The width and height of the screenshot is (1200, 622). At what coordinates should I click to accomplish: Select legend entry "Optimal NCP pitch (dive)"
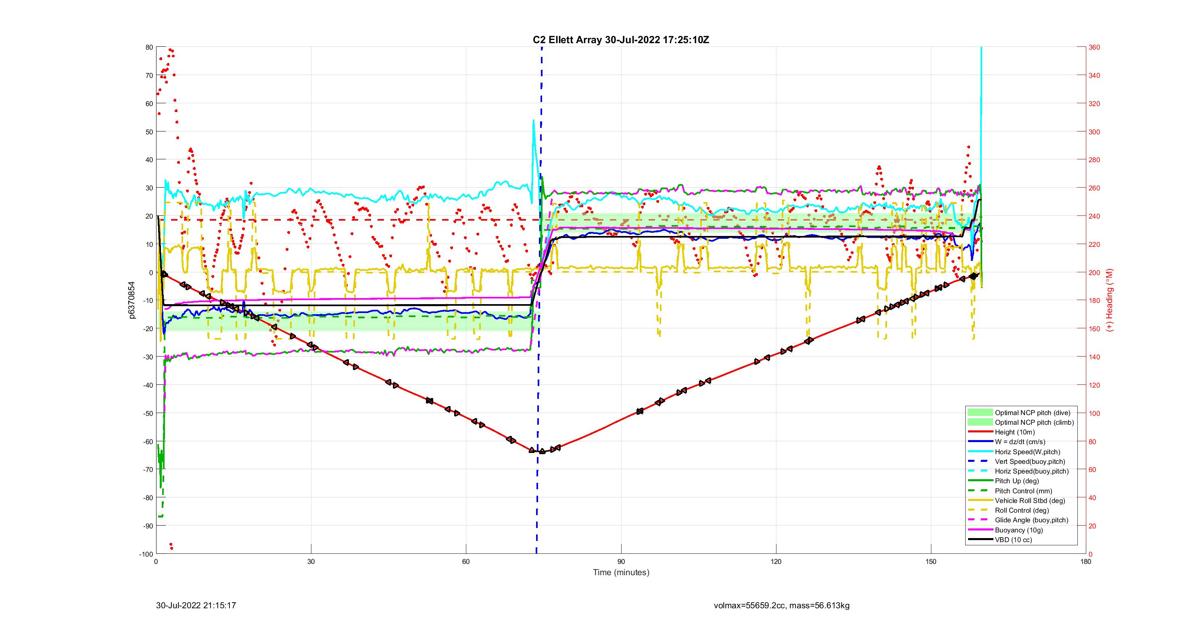(1033, 412)
